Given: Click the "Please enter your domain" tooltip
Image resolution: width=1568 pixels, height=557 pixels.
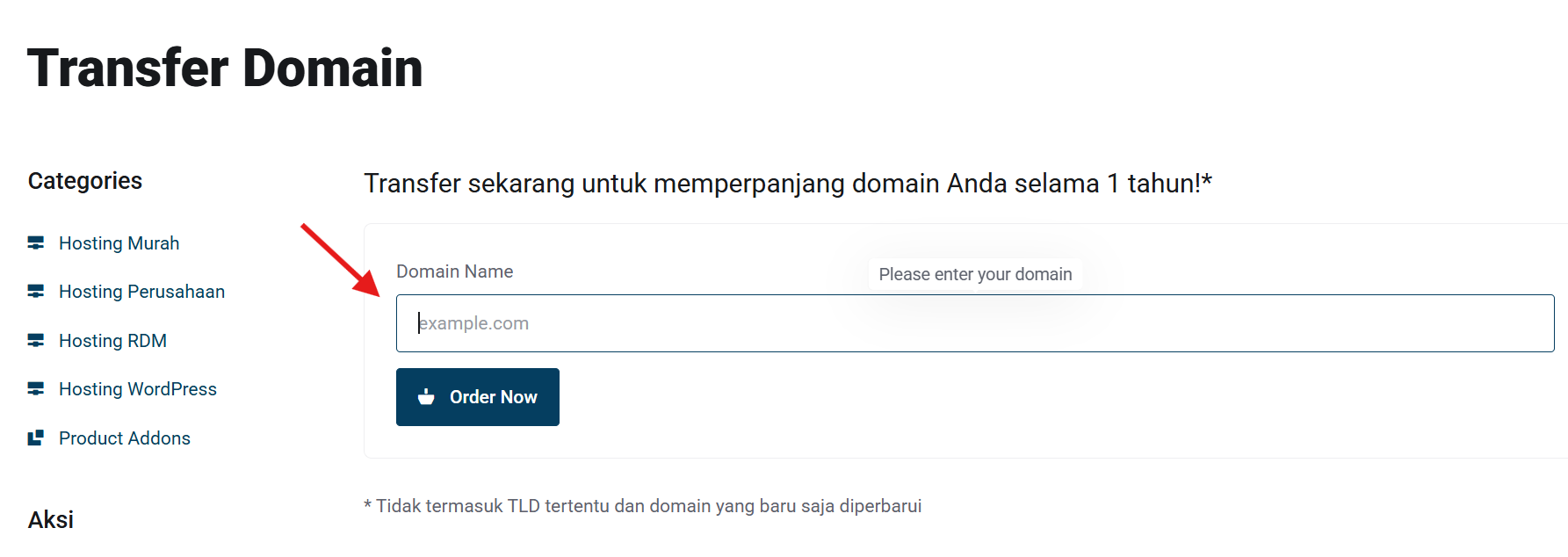Looking at the screenshot, I should [x=975, y=274].
